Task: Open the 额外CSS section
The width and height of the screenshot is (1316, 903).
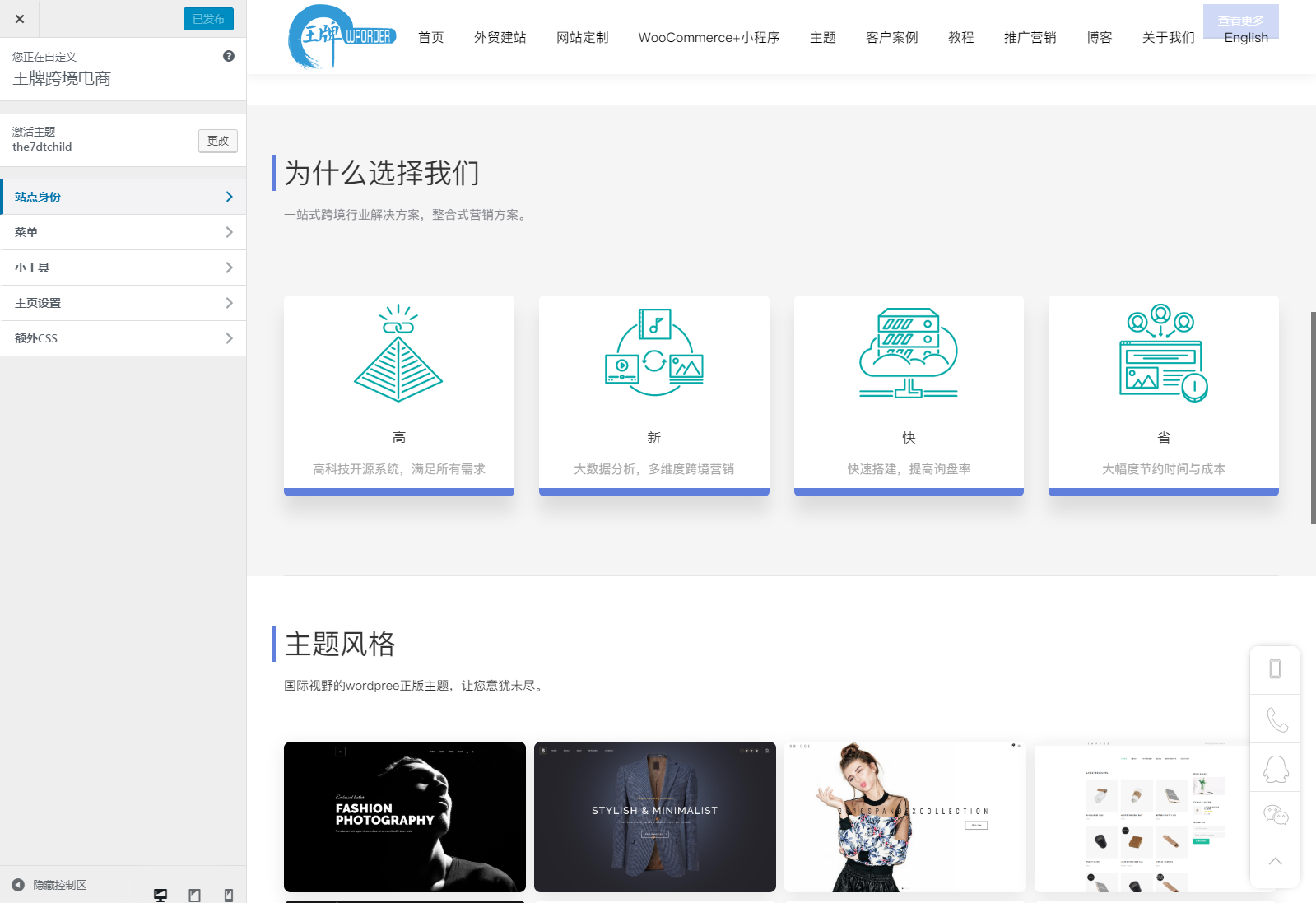Action: (x=123, y=338)
